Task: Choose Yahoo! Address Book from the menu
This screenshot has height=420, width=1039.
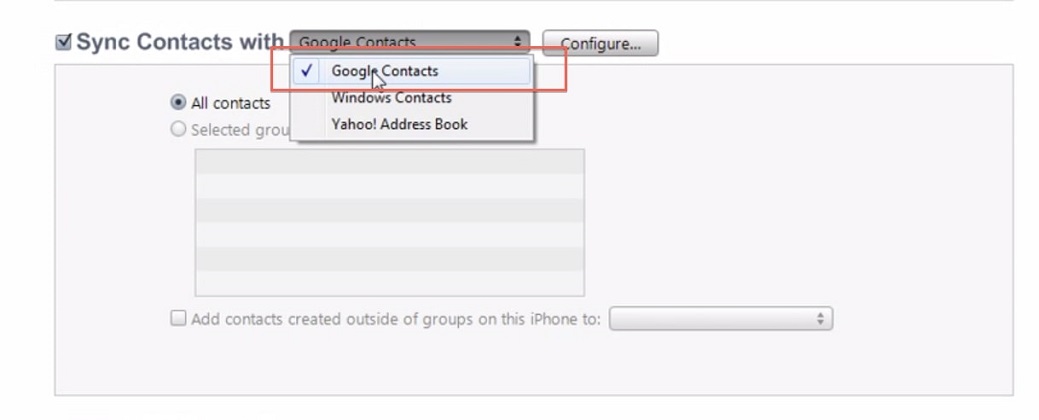Action: coord(411,125)
